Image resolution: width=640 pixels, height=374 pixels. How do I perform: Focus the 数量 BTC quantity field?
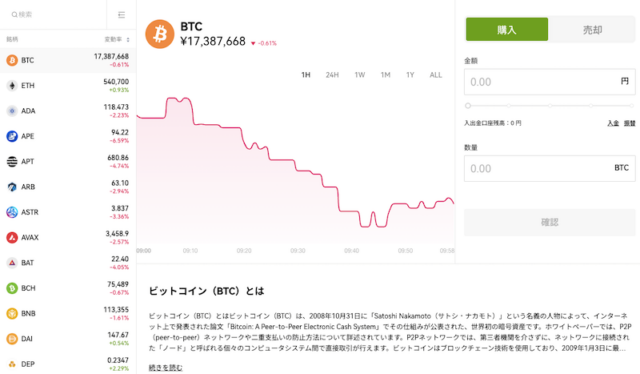tap(549, 168)
